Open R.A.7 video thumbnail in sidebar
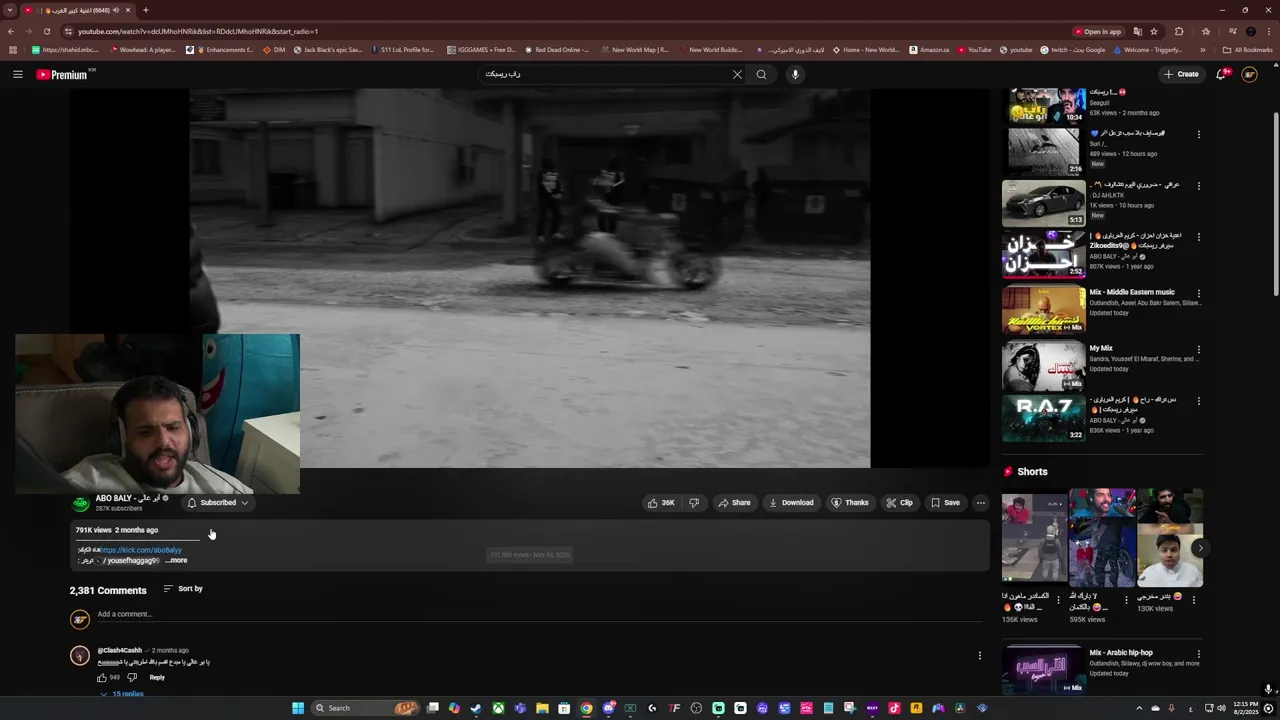Viewport: 1280px width, 720px height. [1043, 418]
